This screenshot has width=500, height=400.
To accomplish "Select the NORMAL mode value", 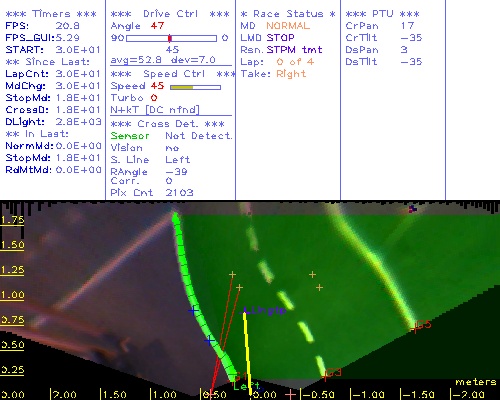I will 288,26.
